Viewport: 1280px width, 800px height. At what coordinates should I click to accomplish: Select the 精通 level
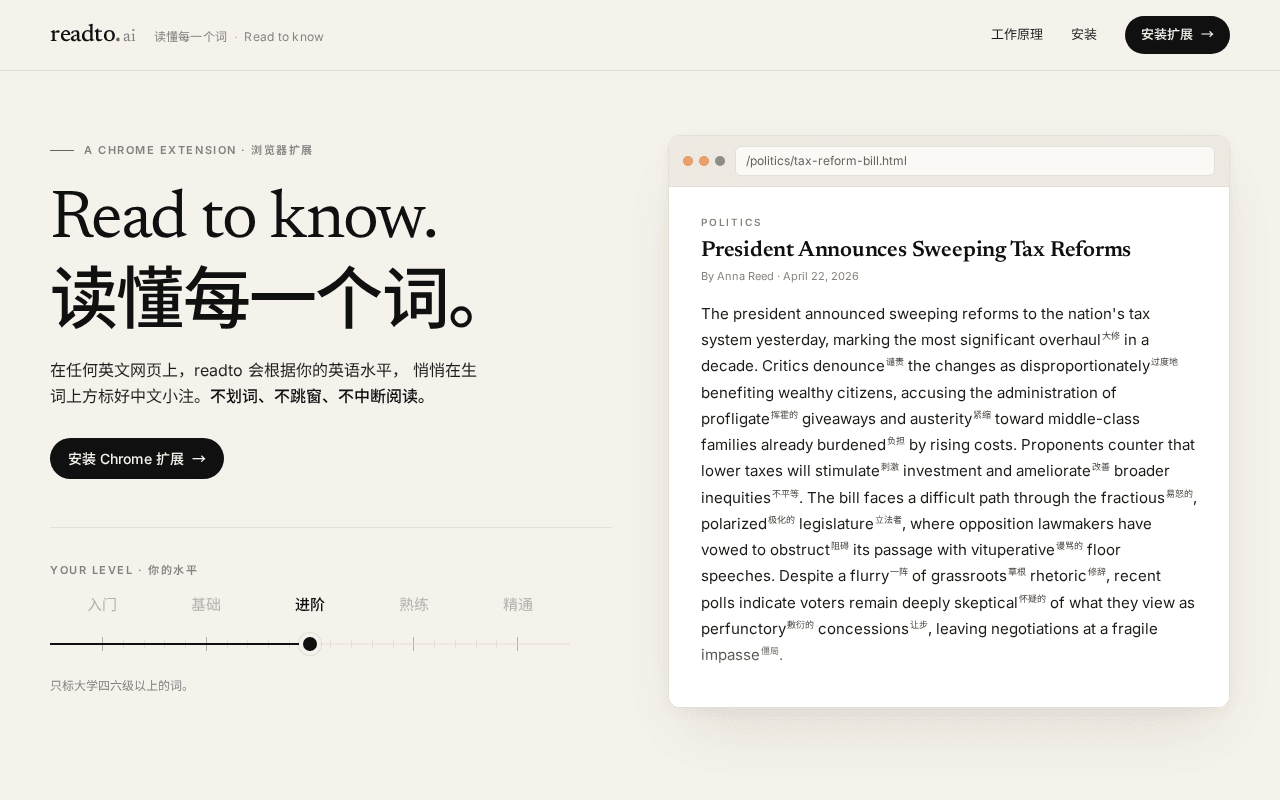point(518,605)
